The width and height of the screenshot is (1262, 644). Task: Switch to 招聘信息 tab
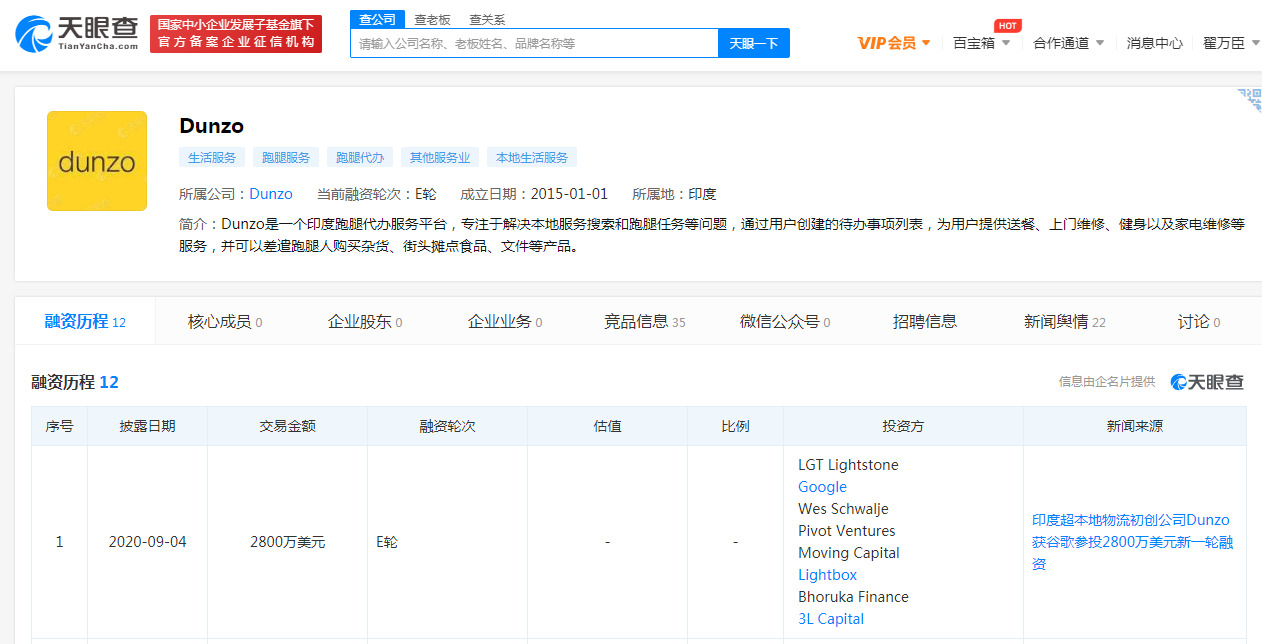click(925, 321)
